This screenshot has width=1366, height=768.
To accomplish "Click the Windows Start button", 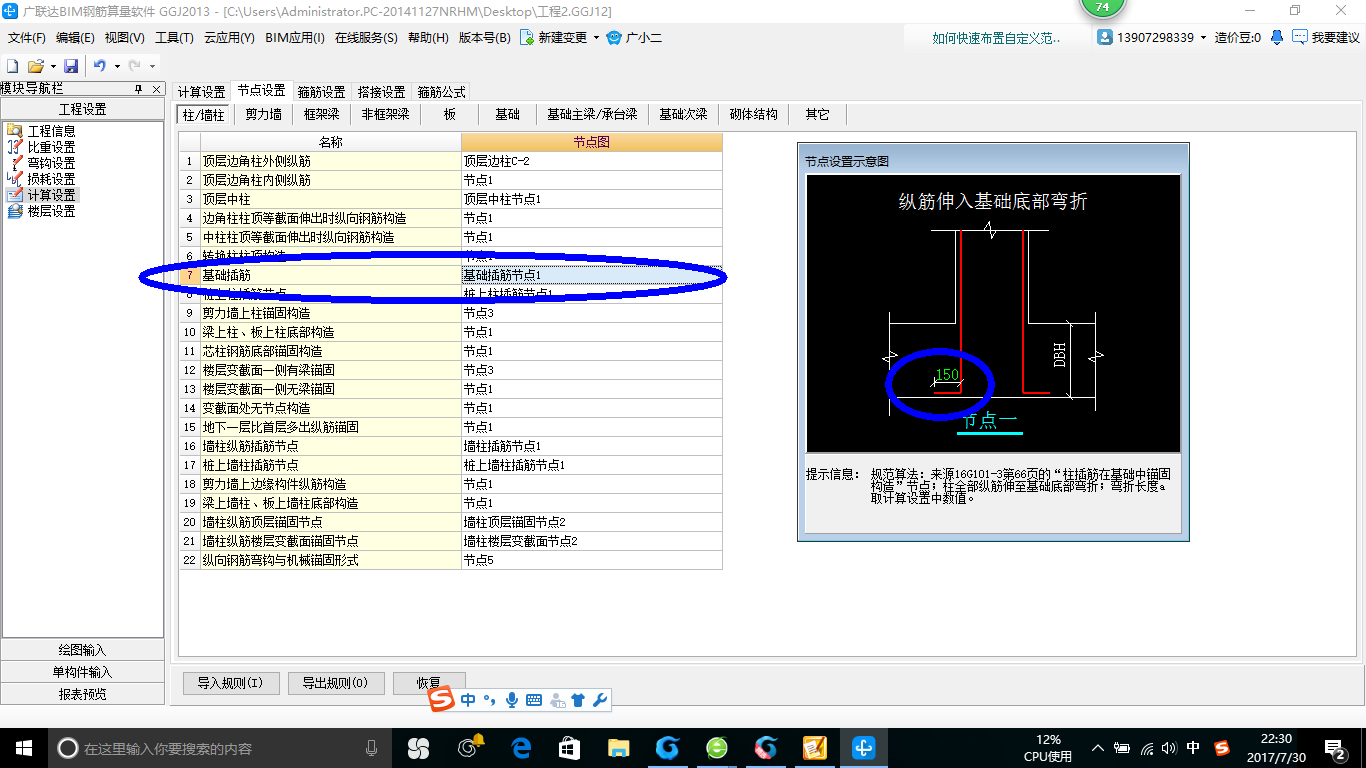I will pos(23,747).
